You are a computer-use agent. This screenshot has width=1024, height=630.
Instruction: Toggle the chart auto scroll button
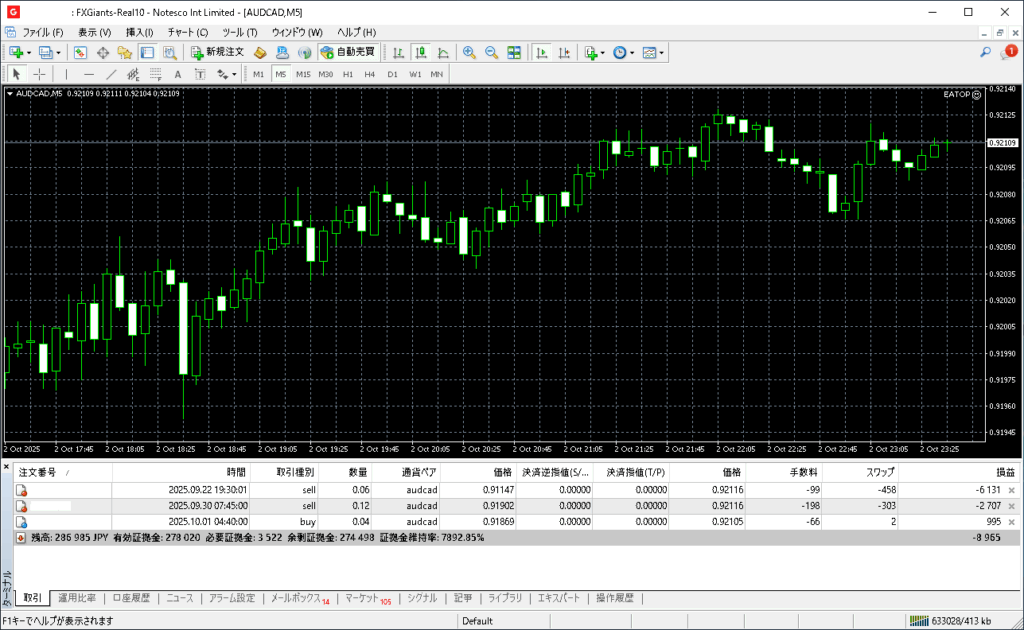click(542, 52)
